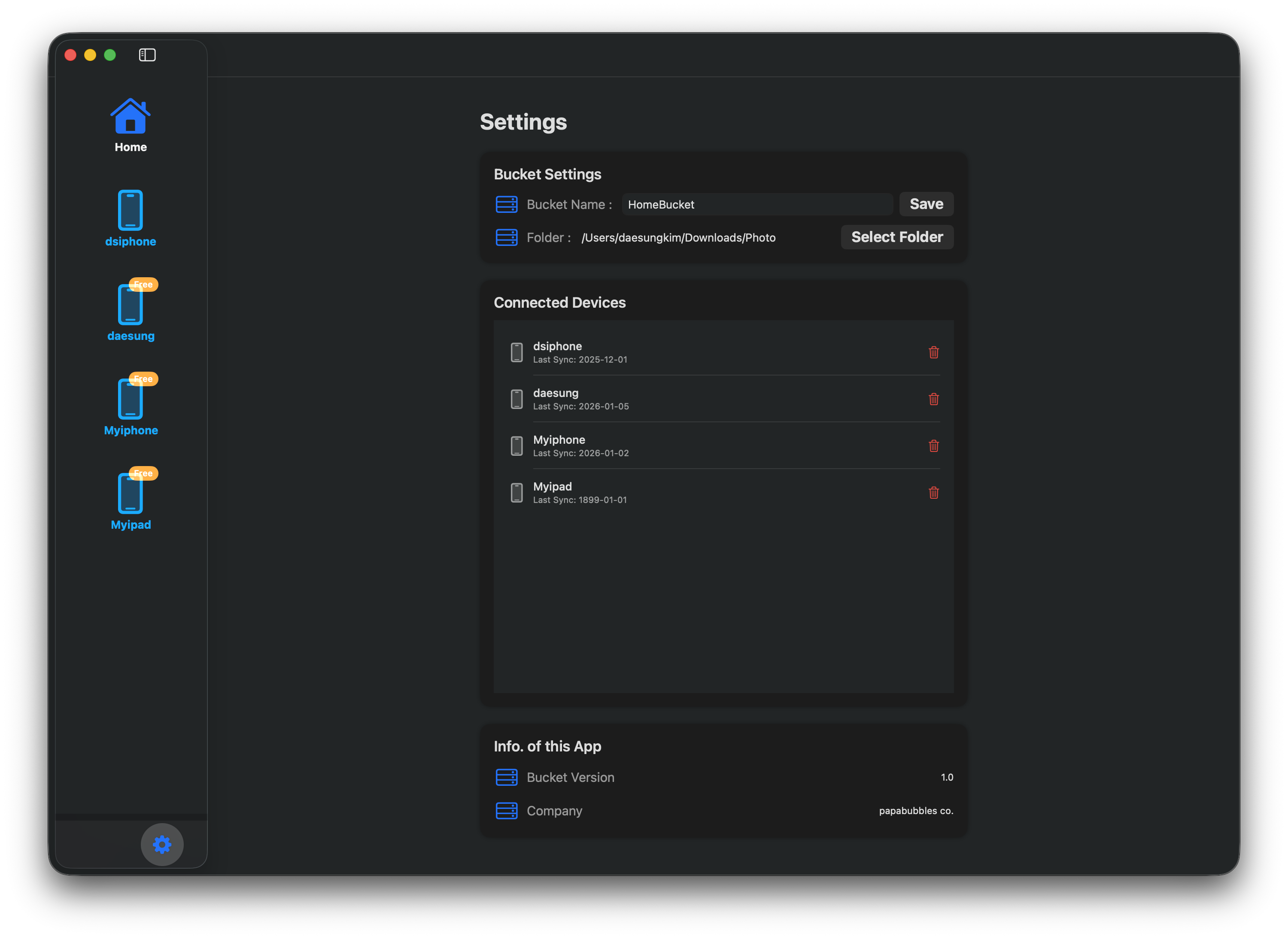Click the phone icon in the Myipad row
This screenshot has height=939, width=1288.
point(516,493)
